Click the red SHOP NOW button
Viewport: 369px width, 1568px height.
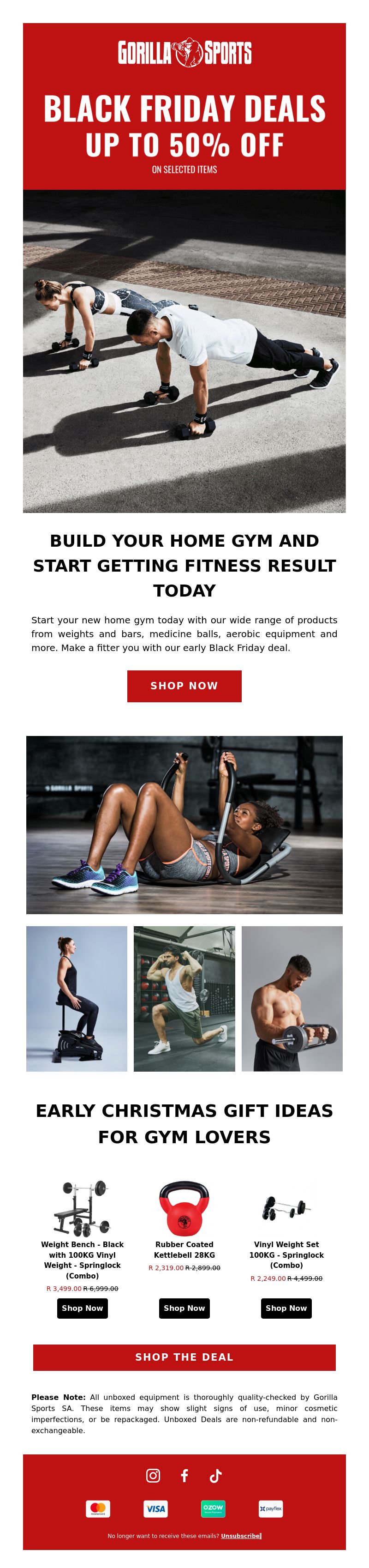point(184,686)
